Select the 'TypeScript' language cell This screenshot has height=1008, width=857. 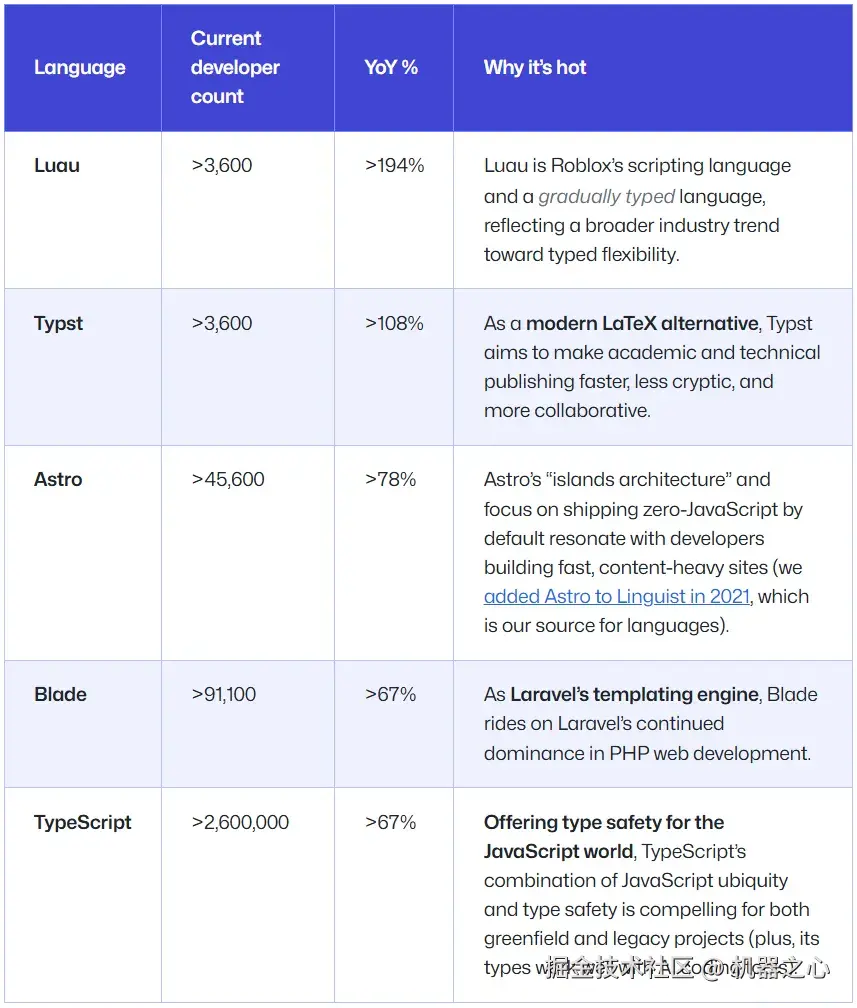point(83,823)
